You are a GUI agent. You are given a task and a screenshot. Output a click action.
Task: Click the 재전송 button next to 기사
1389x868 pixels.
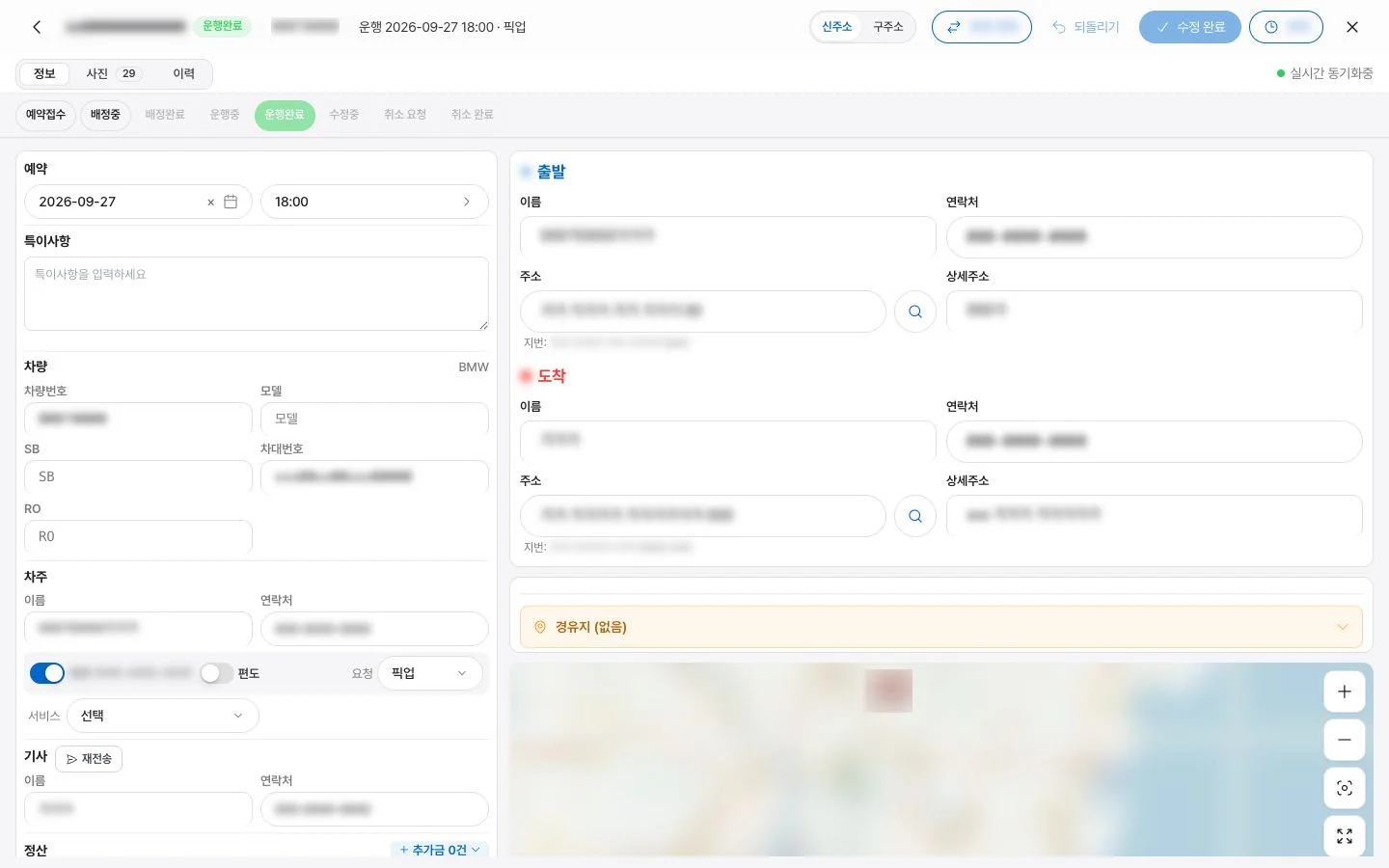(x=89, y=759)
